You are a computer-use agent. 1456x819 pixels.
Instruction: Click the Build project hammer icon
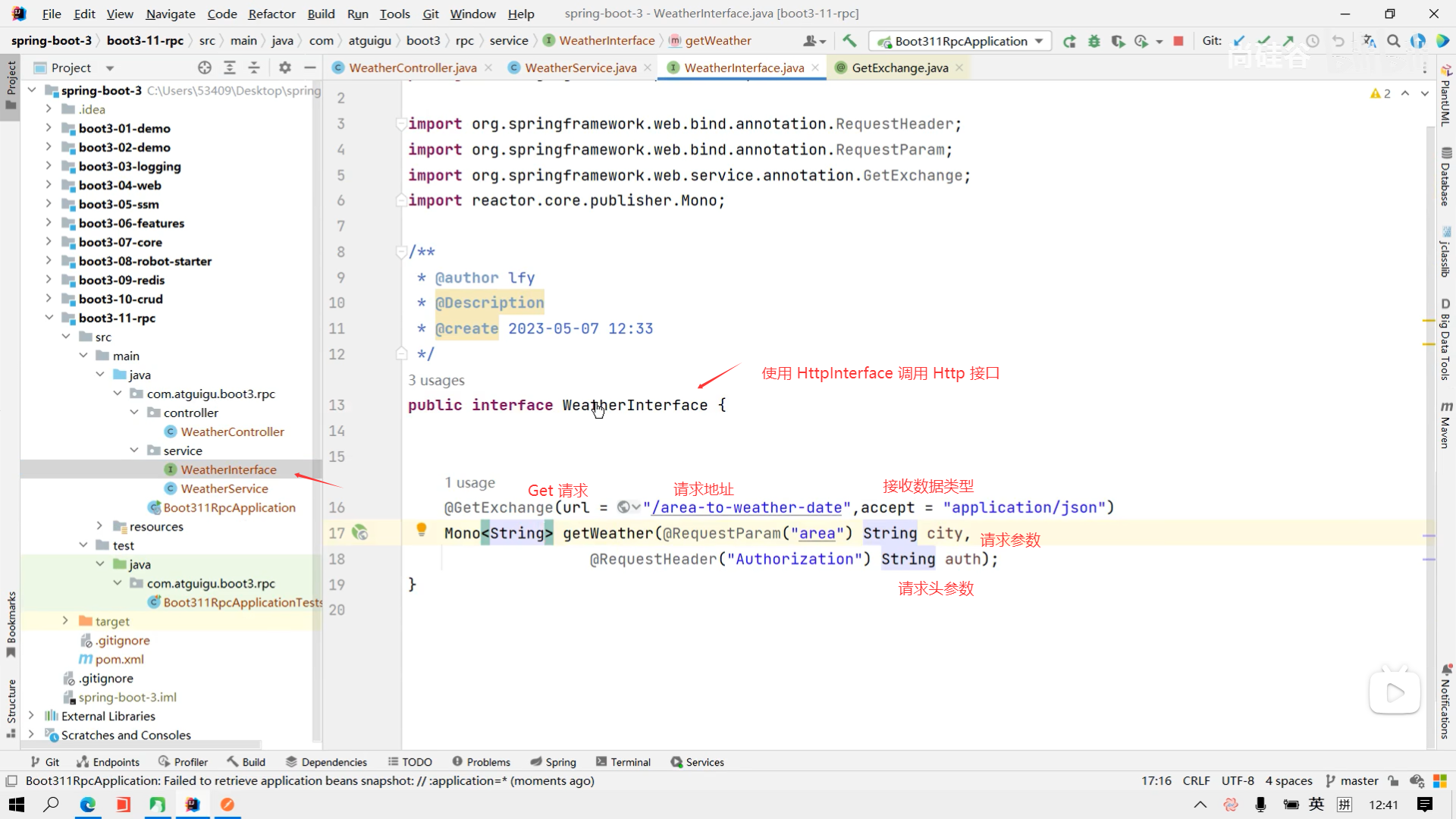coord(849,41)
